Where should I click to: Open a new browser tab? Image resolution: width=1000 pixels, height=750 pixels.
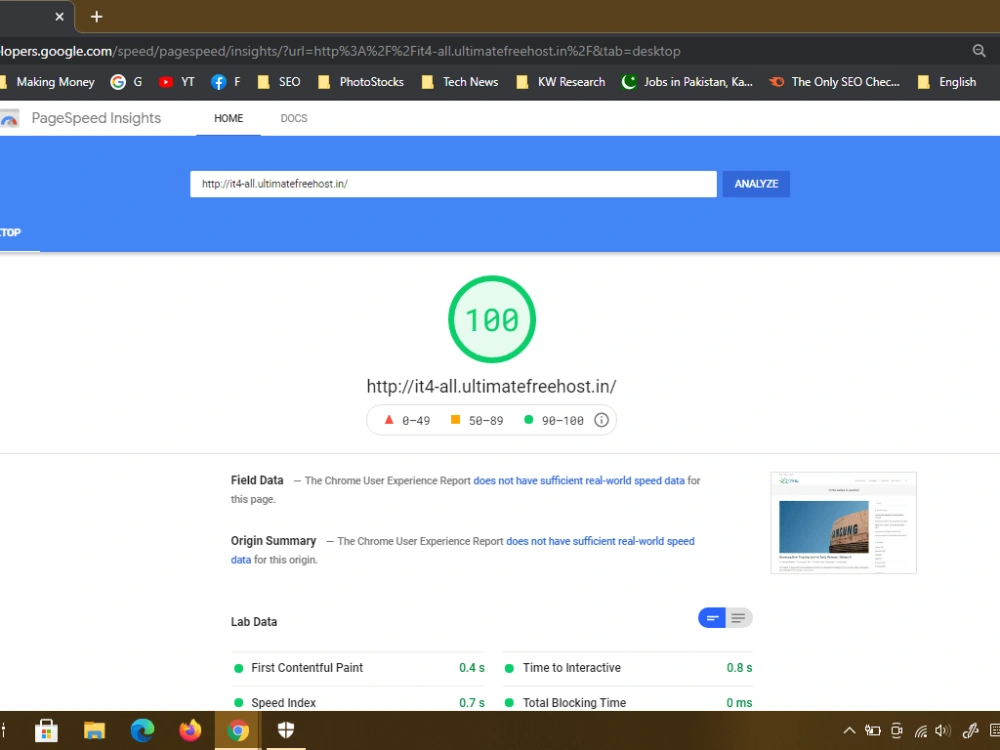pyautogui.click(x=96, y=17)
